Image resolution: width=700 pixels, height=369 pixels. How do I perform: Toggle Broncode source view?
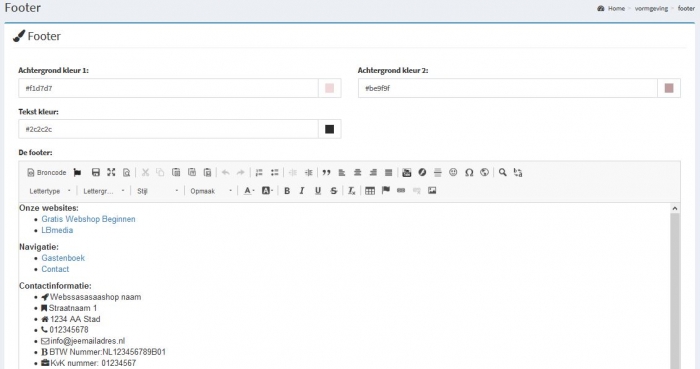click(46, 172)
